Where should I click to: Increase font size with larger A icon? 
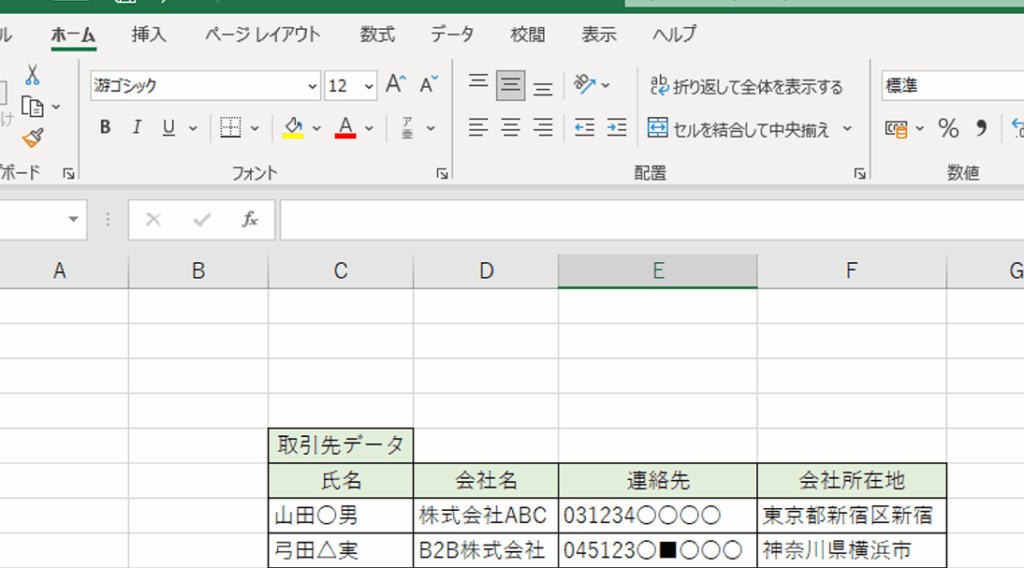[396, 85]
